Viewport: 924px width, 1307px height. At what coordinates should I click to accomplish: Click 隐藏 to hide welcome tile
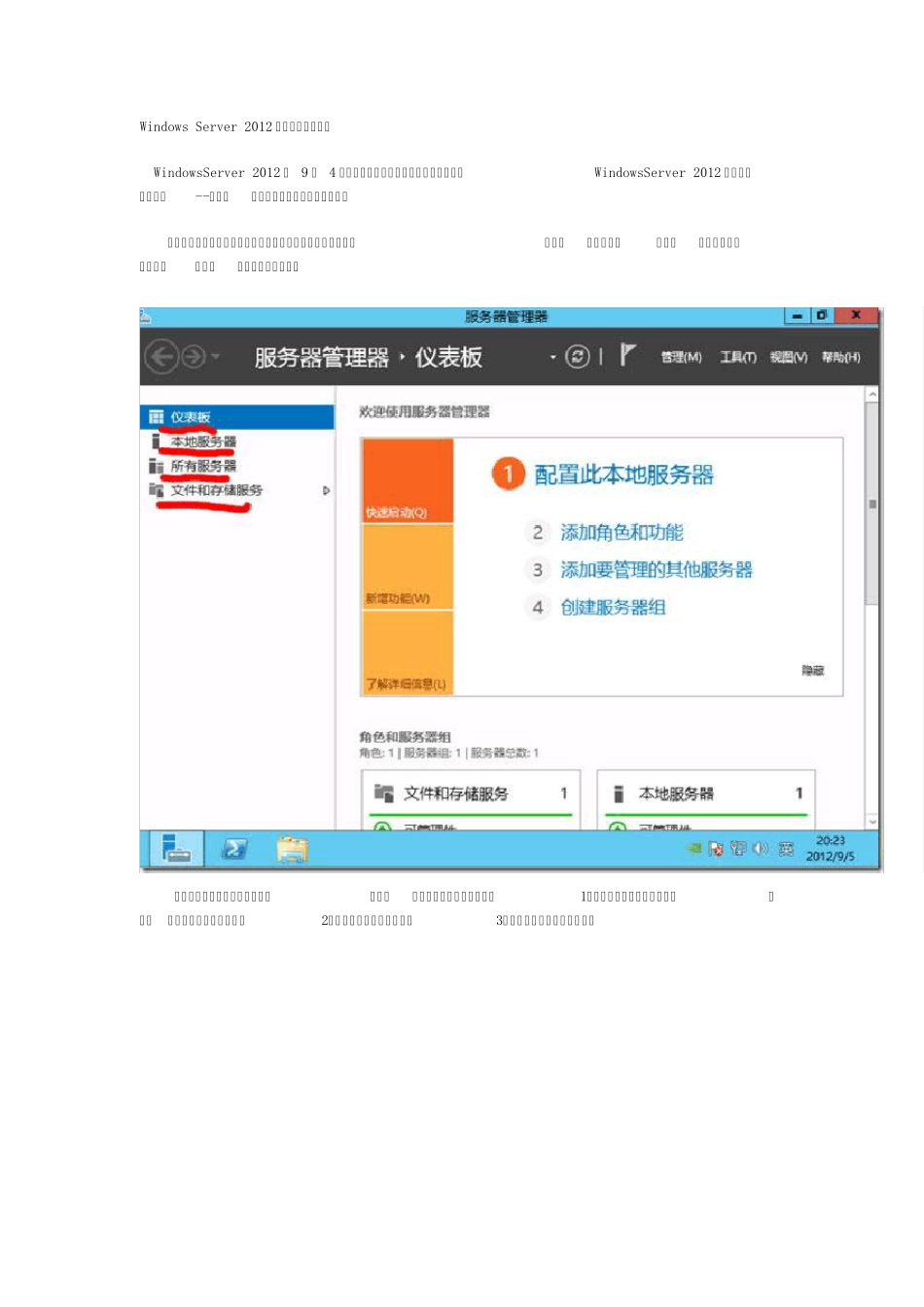tap(813, 670)
